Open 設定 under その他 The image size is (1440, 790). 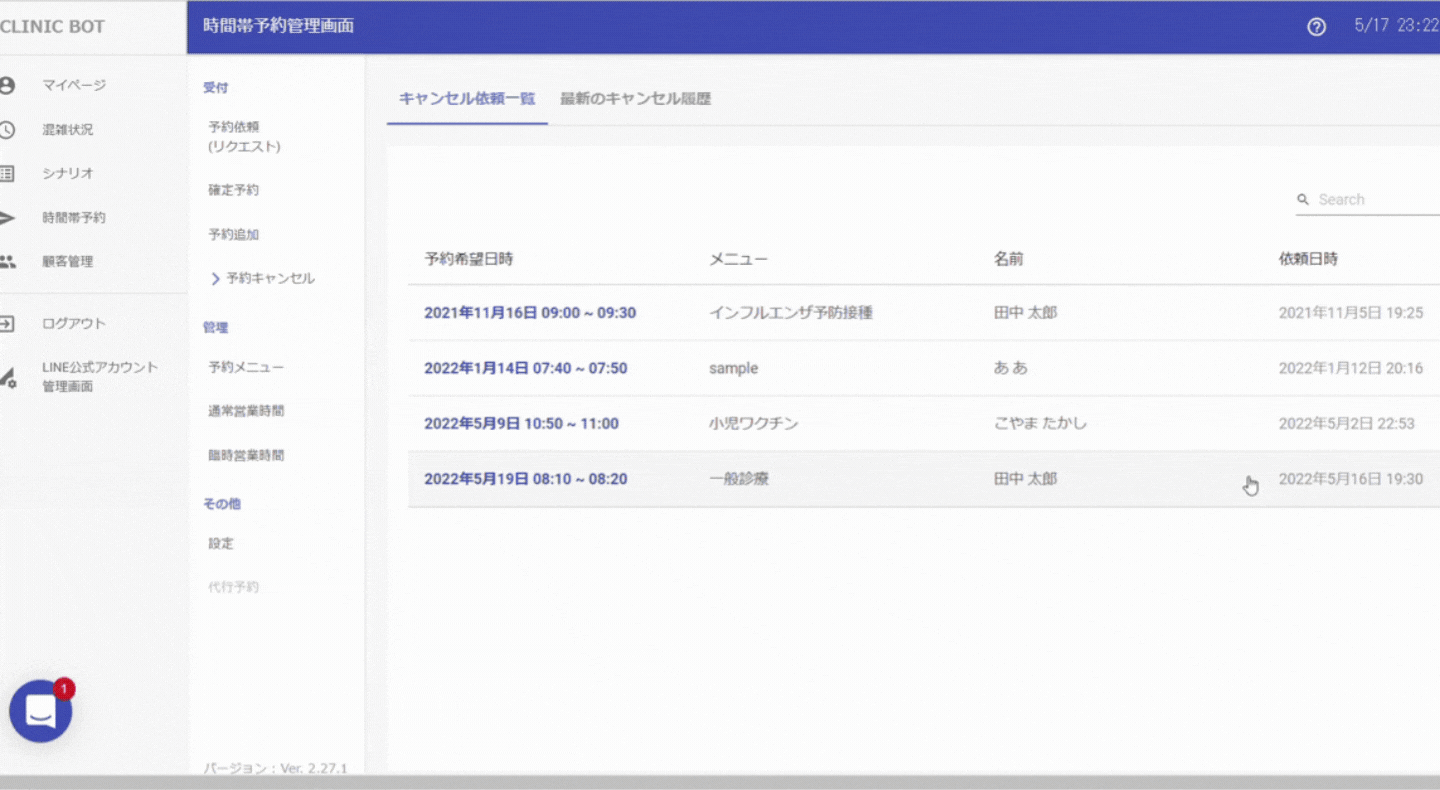tap(221, 543)
